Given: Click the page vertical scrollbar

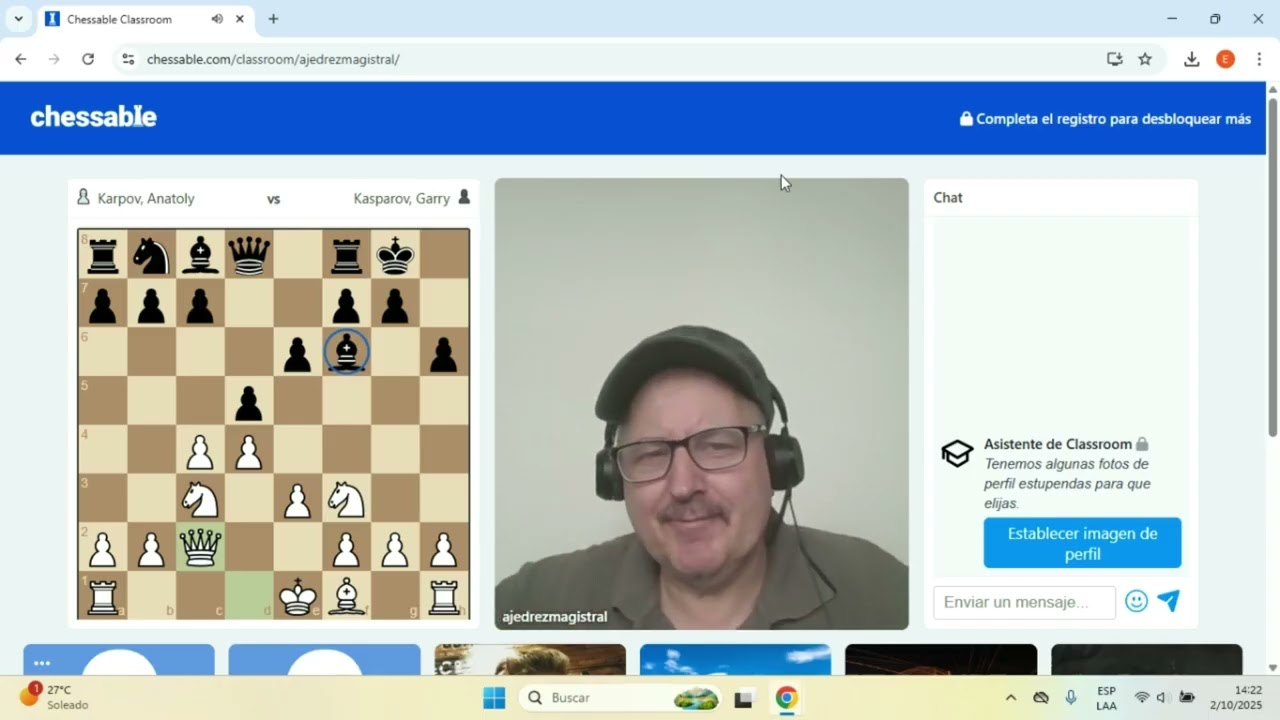Looking at the screenshot, I should pyautogui.click(x=1273, y=267).
